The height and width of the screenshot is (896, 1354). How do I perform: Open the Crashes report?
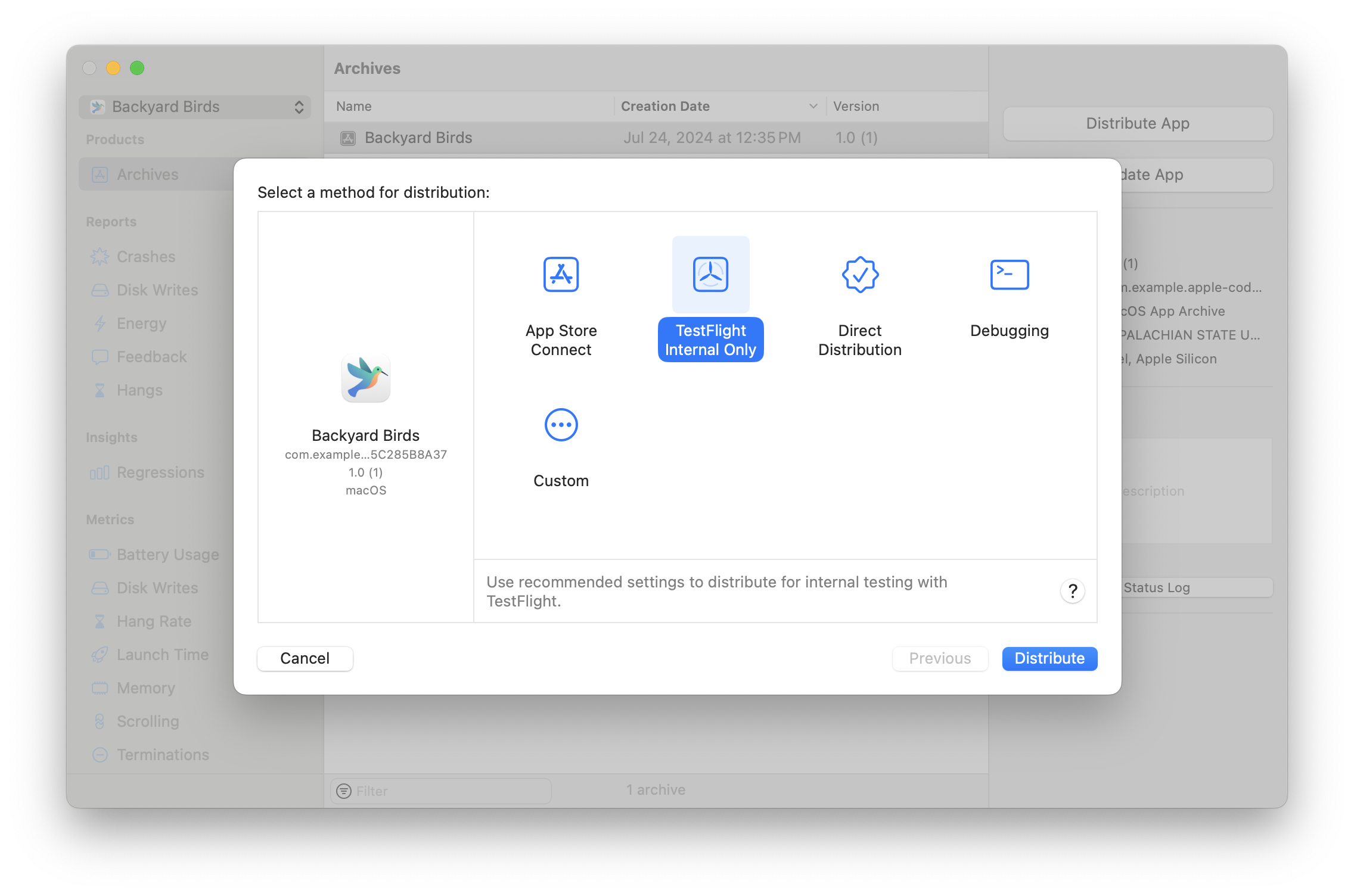pyautogui.click(x=146, y=257)
